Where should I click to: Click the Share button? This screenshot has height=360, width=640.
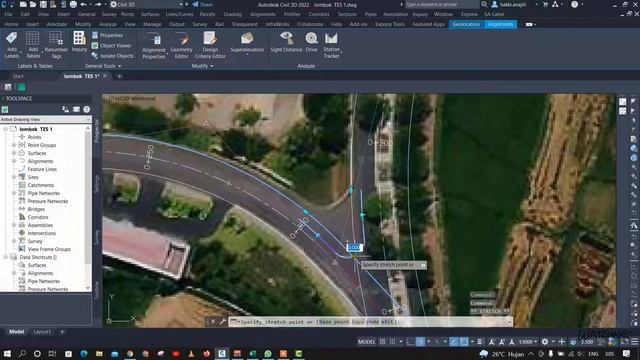coord(203,4)
